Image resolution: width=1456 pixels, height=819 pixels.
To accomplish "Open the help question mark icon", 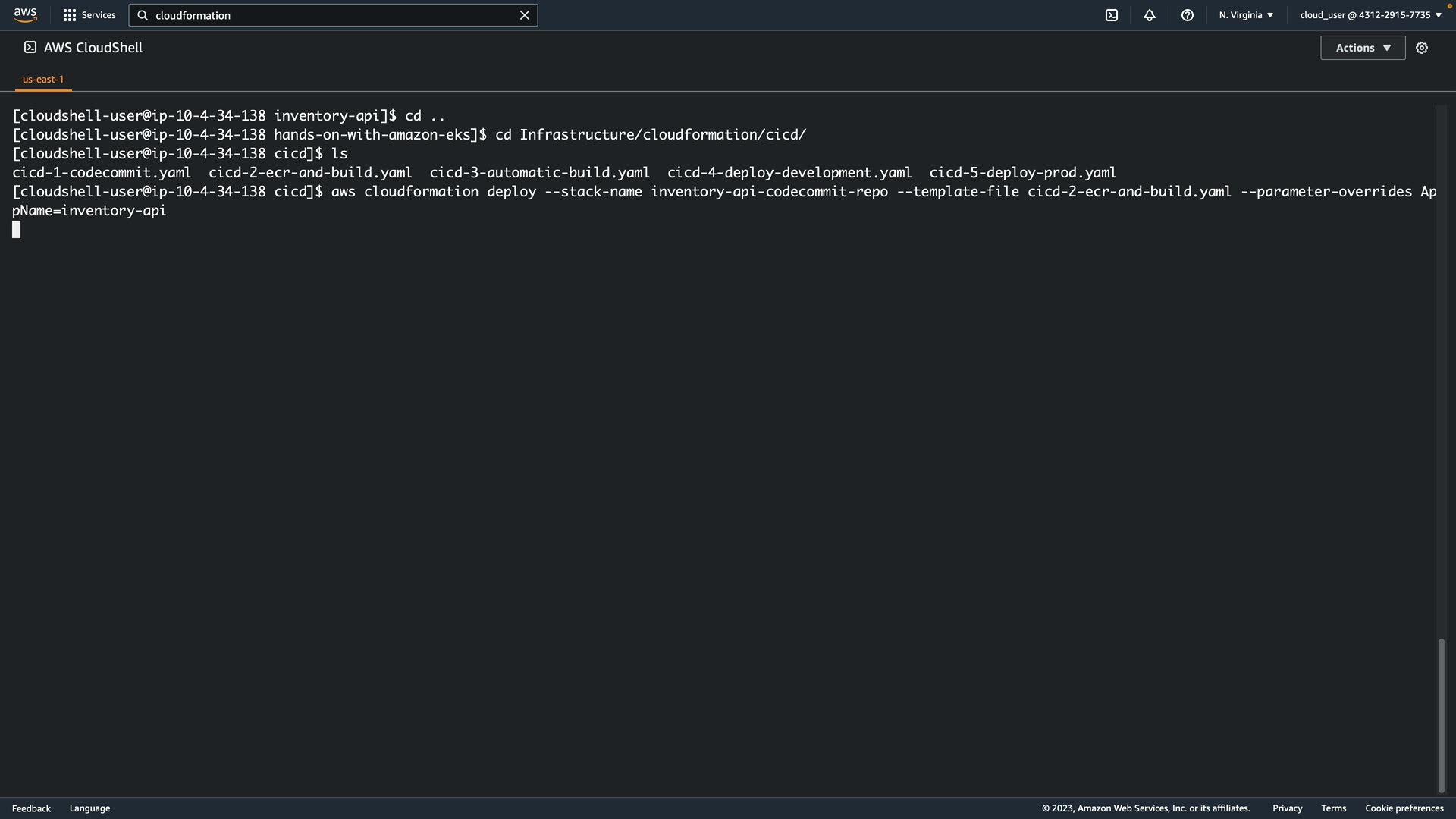I will coord(1187,15).
